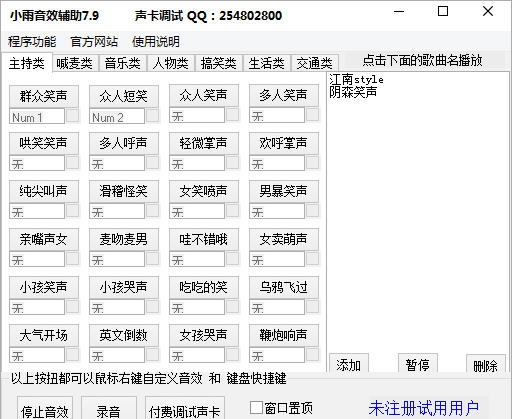Screen dimensions: 512x419
Task: Play the 小孩哭声 sound effect
Action: point(124,287)
